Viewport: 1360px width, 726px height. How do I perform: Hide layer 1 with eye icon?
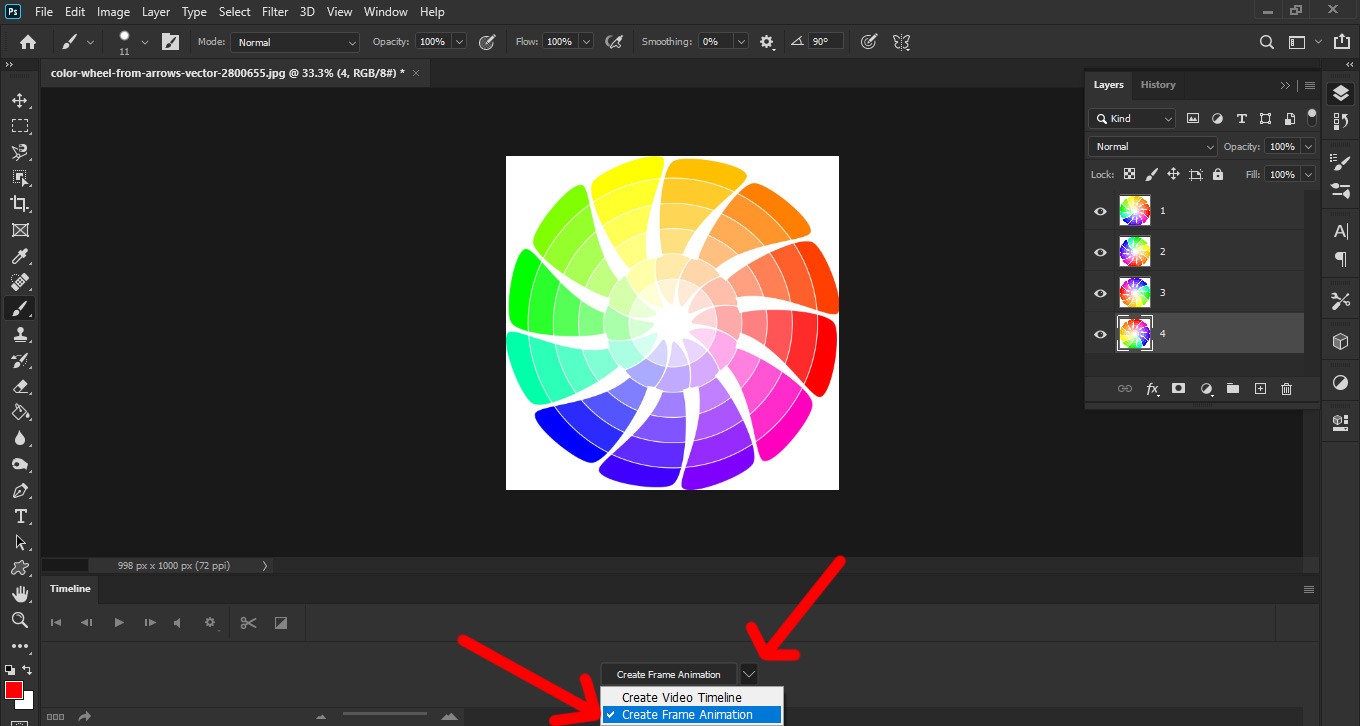pyautogui.click(x=1100, y=211)
